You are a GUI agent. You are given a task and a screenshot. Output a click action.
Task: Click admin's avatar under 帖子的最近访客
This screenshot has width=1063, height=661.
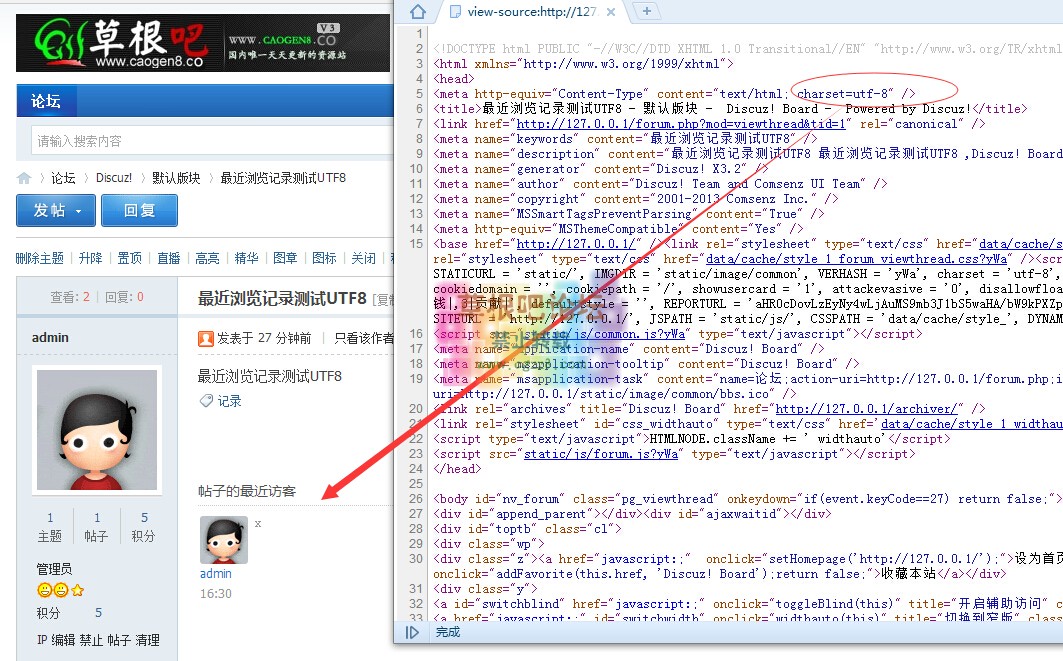(223, 539)
